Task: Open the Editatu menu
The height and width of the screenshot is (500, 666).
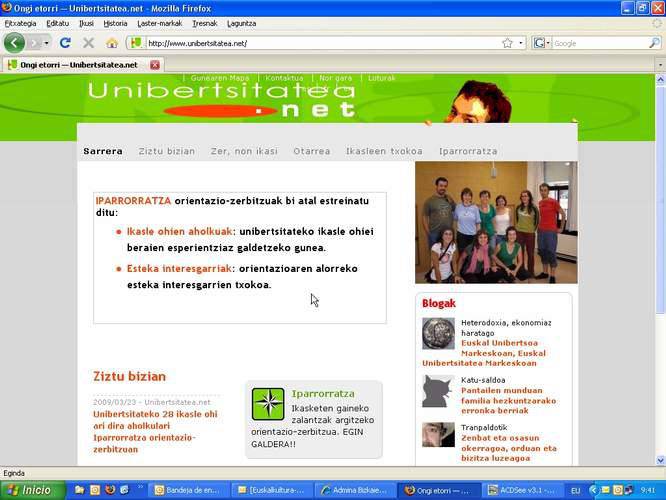Action: click(x=57, y=23)
